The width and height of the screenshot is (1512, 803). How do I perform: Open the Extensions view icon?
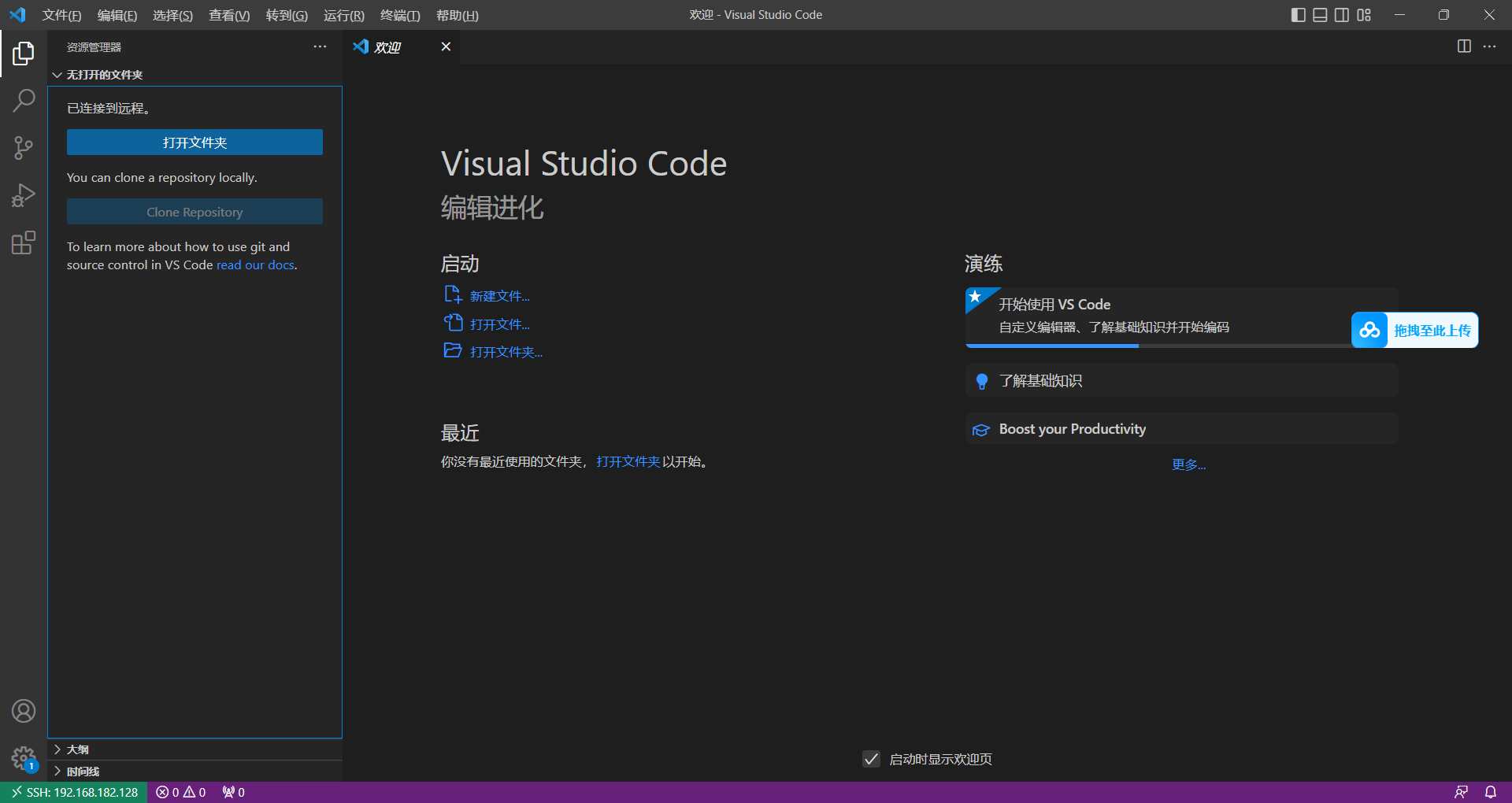(24, 242)
